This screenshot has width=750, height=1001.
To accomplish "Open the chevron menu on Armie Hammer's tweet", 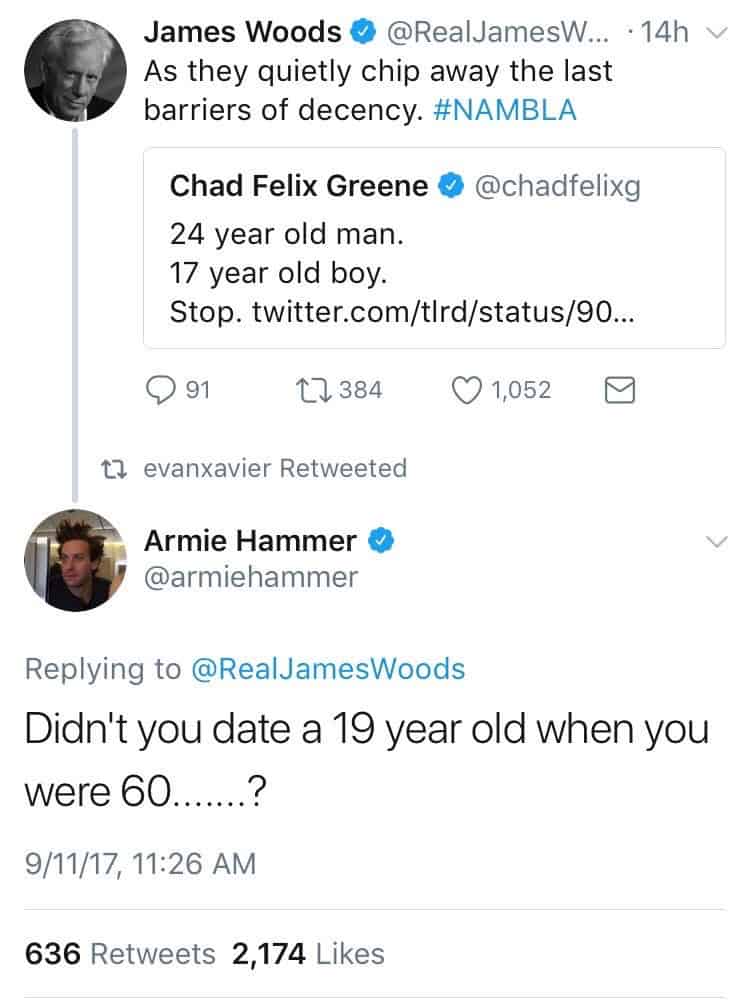I will [x=716, y=542].
